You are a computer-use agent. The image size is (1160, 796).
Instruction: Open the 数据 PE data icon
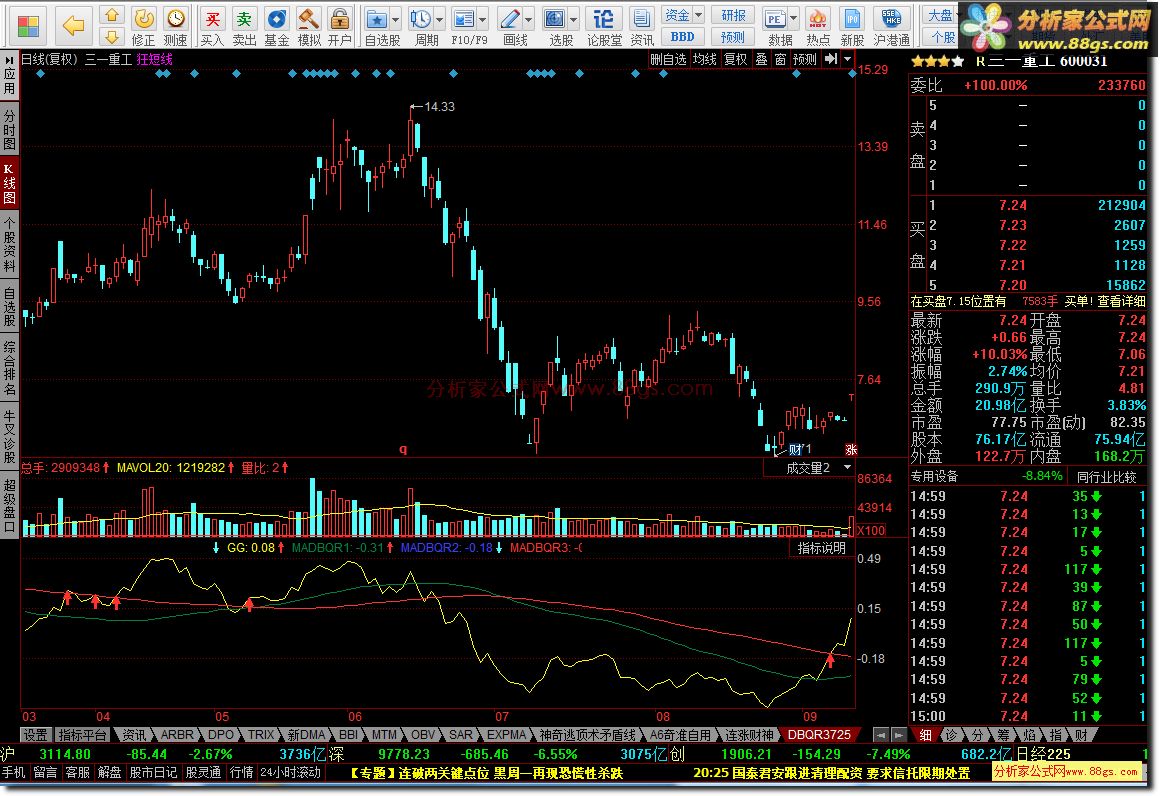point(775,18)
